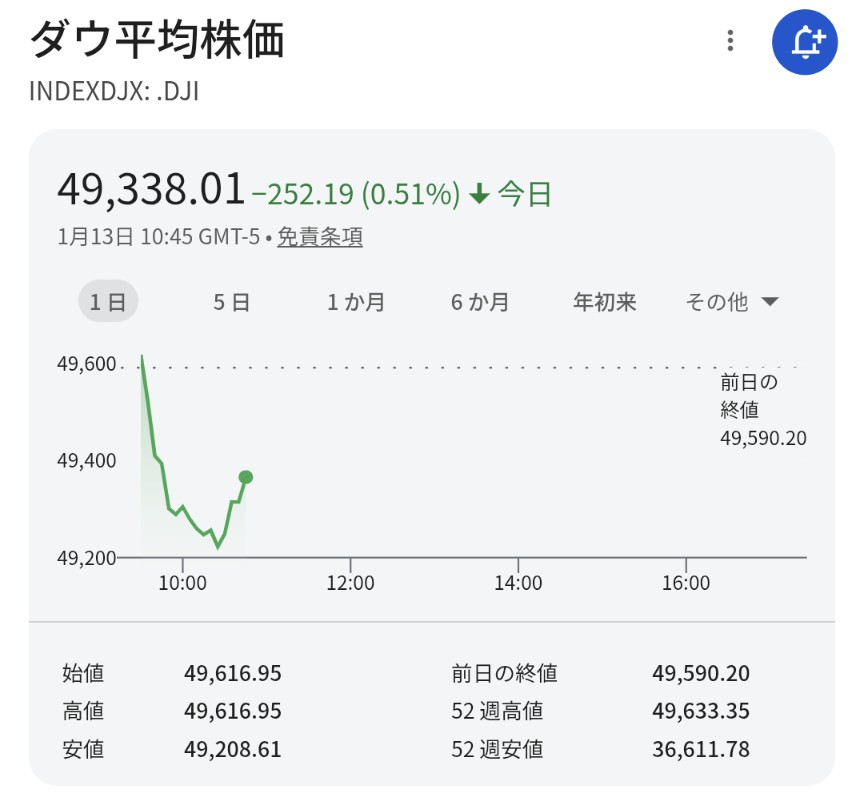Viewport: 864px width, 810px height.
Task: Select the 6か月 time range
Action: click(480, 302)
